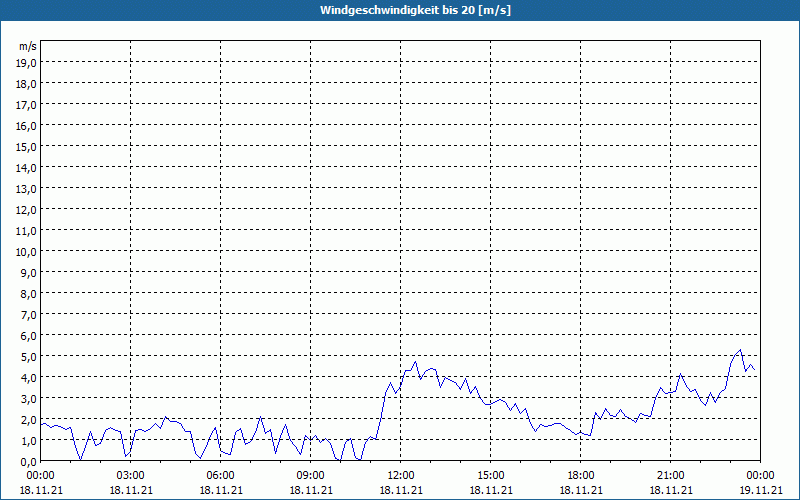Click the 15:00 time label

tap(491, 475)
